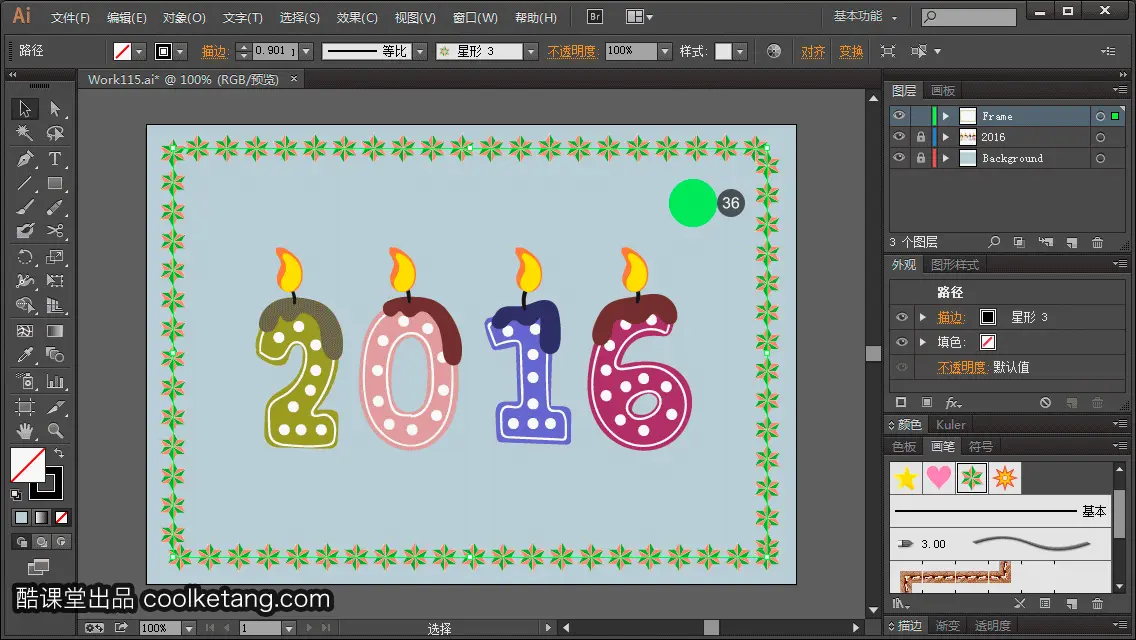Viewport: 1136px width, 640px height.
Task: Open the 基本功能 workspace switcher
Action: (865, 16)
